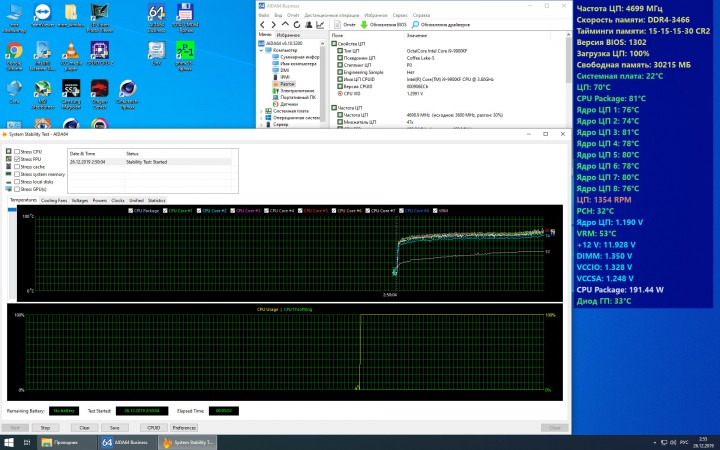
Task: Click AIDA64 details pane vertical scrollbar
Action: pyautogui.click(x=568, y=80)
